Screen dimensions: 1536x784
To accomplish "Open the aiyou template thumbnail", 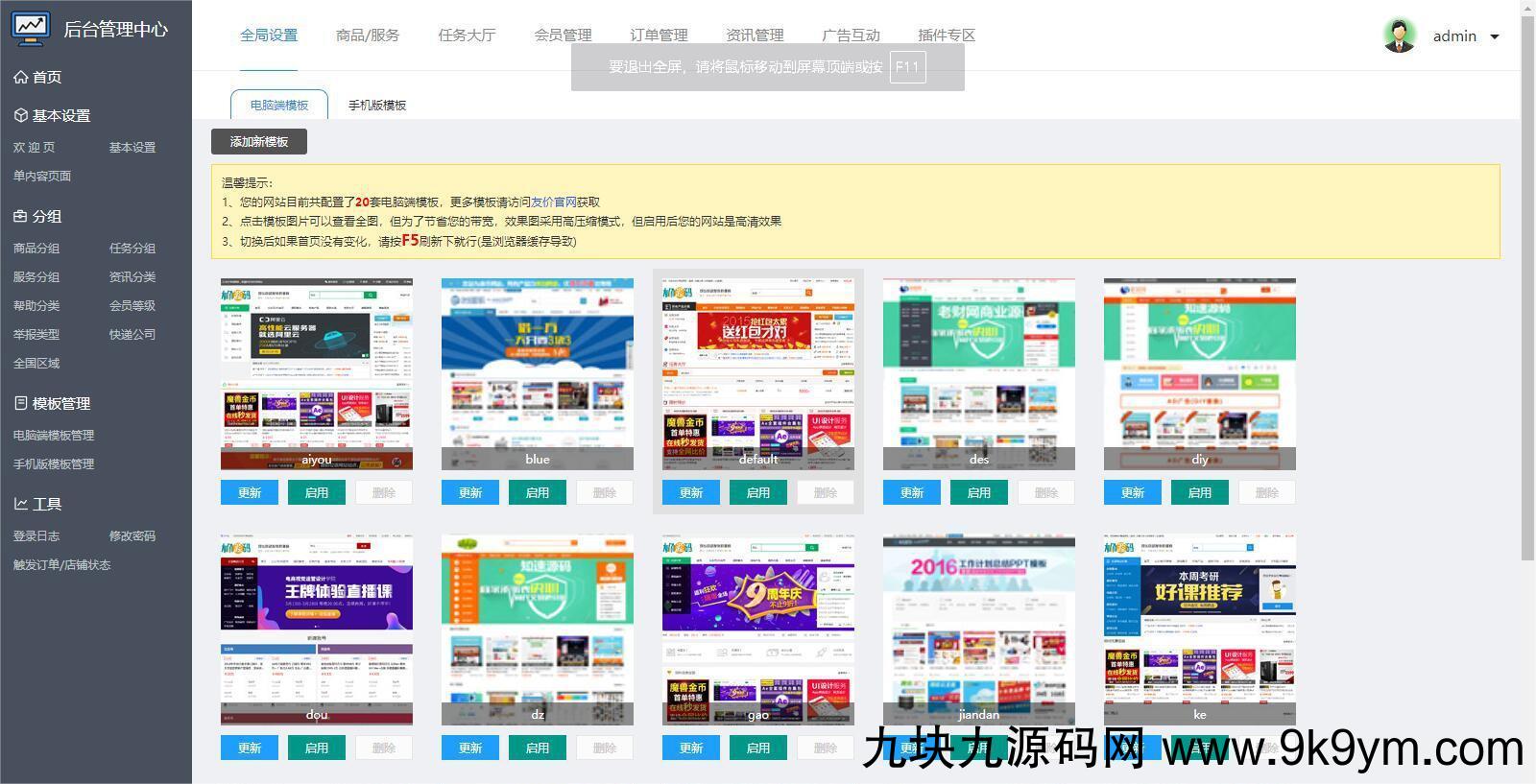I will point(317,374).
